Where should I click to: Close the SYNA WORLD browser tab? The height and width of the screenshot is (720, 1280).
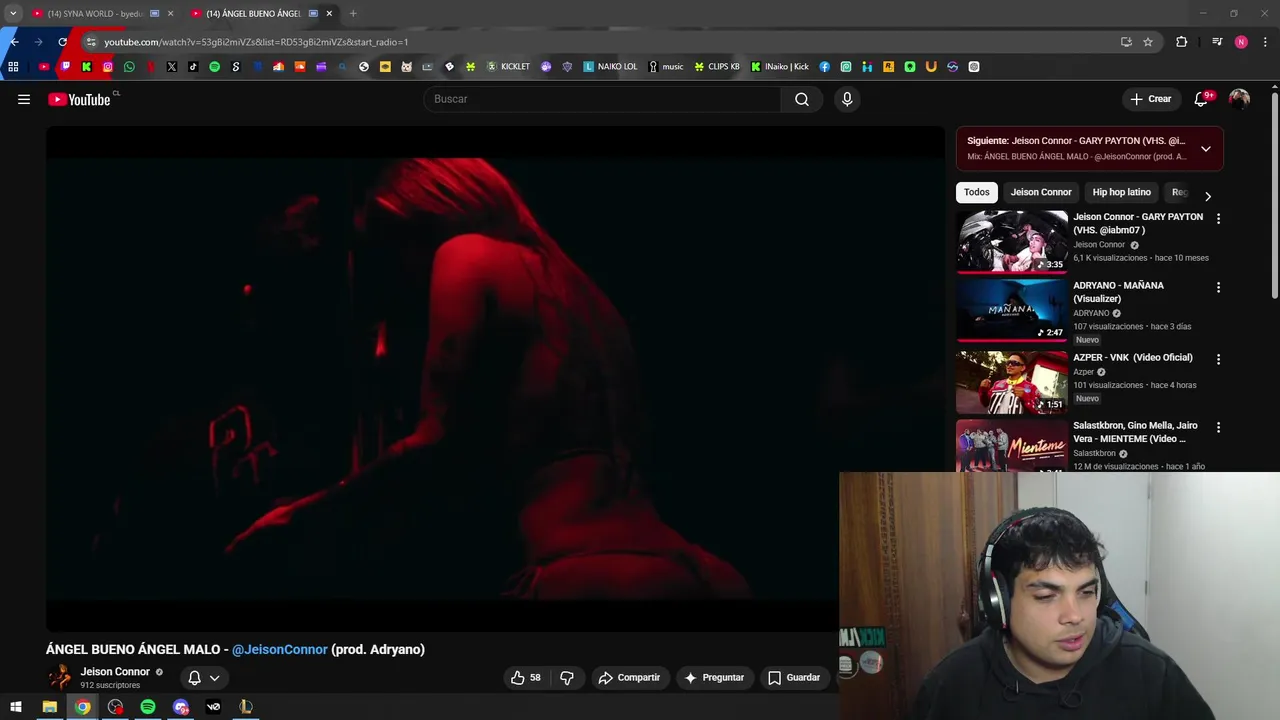click(170, 14)
